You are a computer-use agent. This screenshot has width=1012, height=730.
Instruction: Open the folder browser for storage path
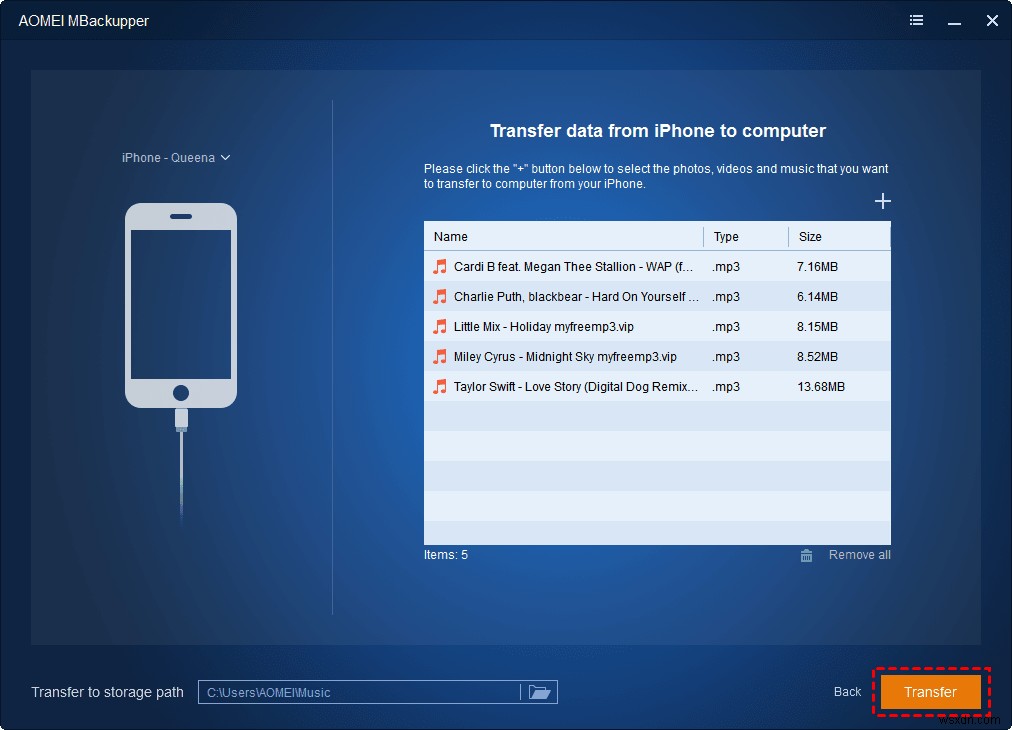click(540, 691)
